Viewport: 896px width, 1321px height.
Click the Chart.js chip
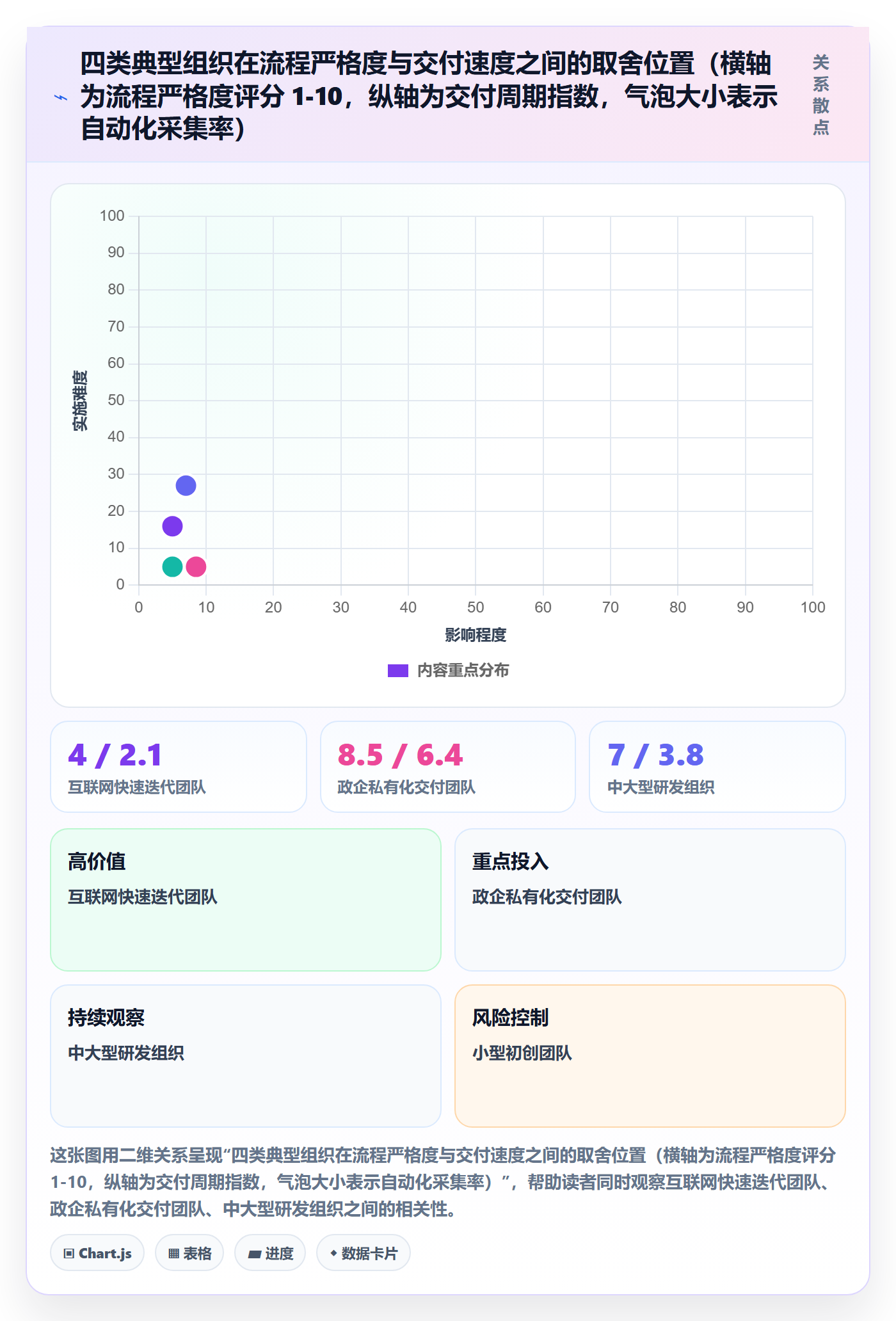[x=97, y=1253]
